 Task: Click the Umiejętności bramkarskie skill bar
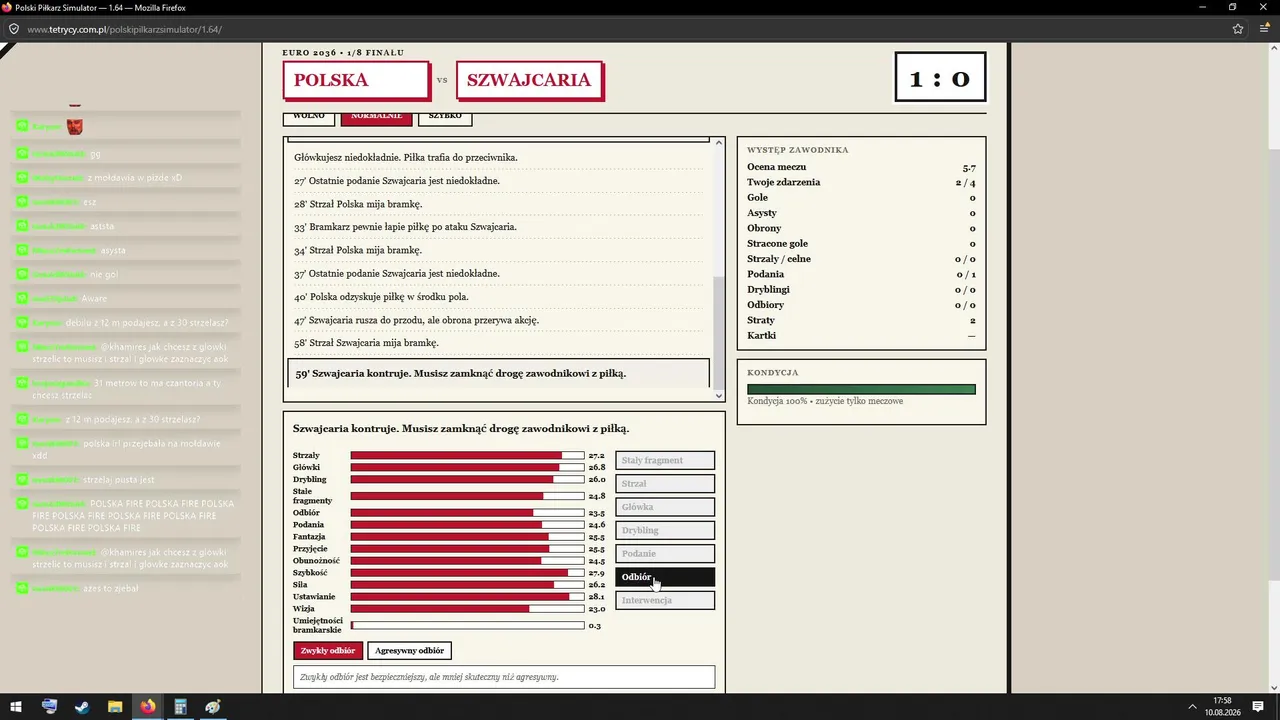click(x=467, y=626)
